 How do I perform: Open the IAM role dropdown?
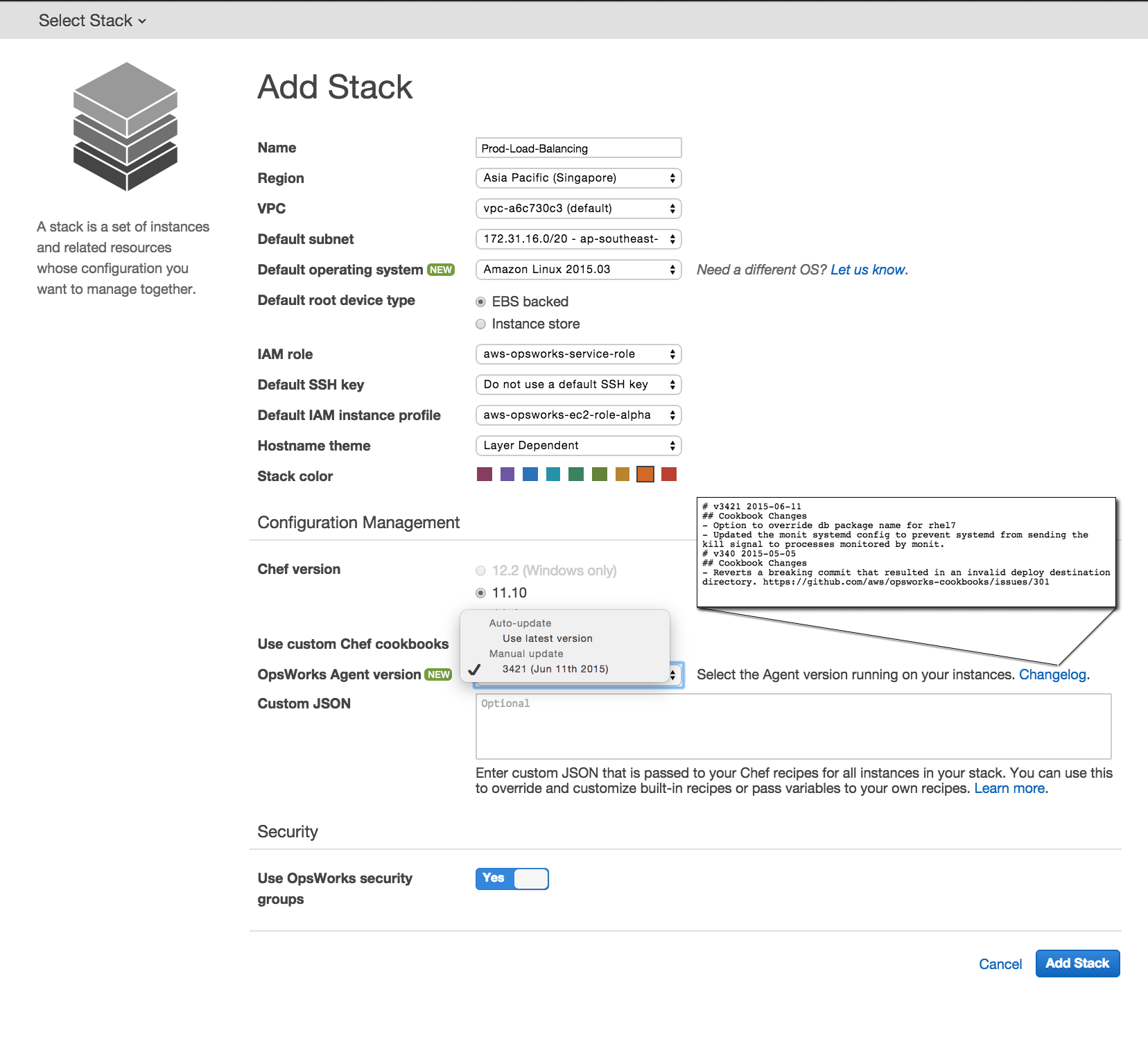click(x=579, y=354)
